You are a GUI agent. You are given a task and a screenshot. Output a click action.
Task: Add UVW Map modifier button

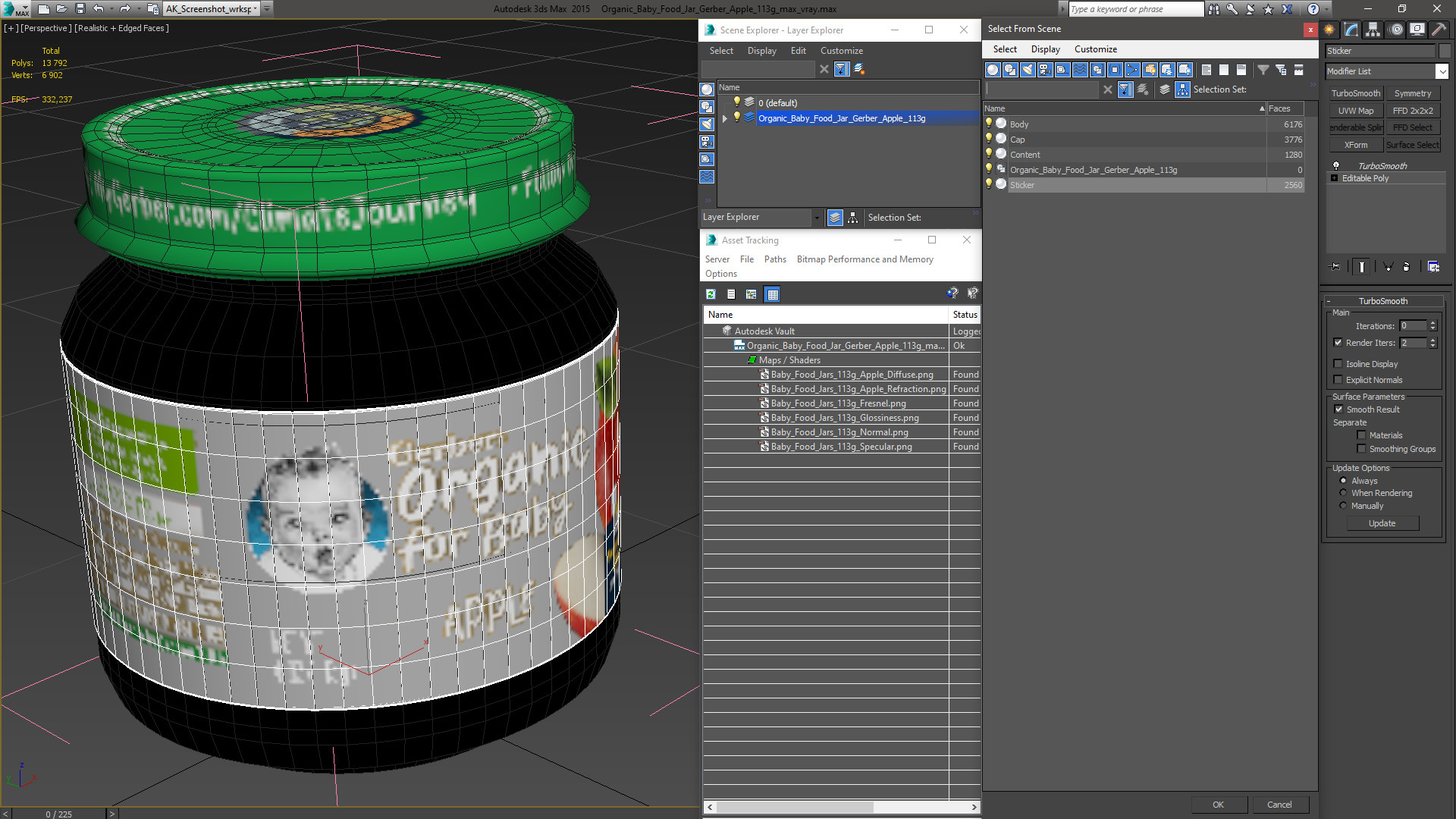coord(1356,111)
